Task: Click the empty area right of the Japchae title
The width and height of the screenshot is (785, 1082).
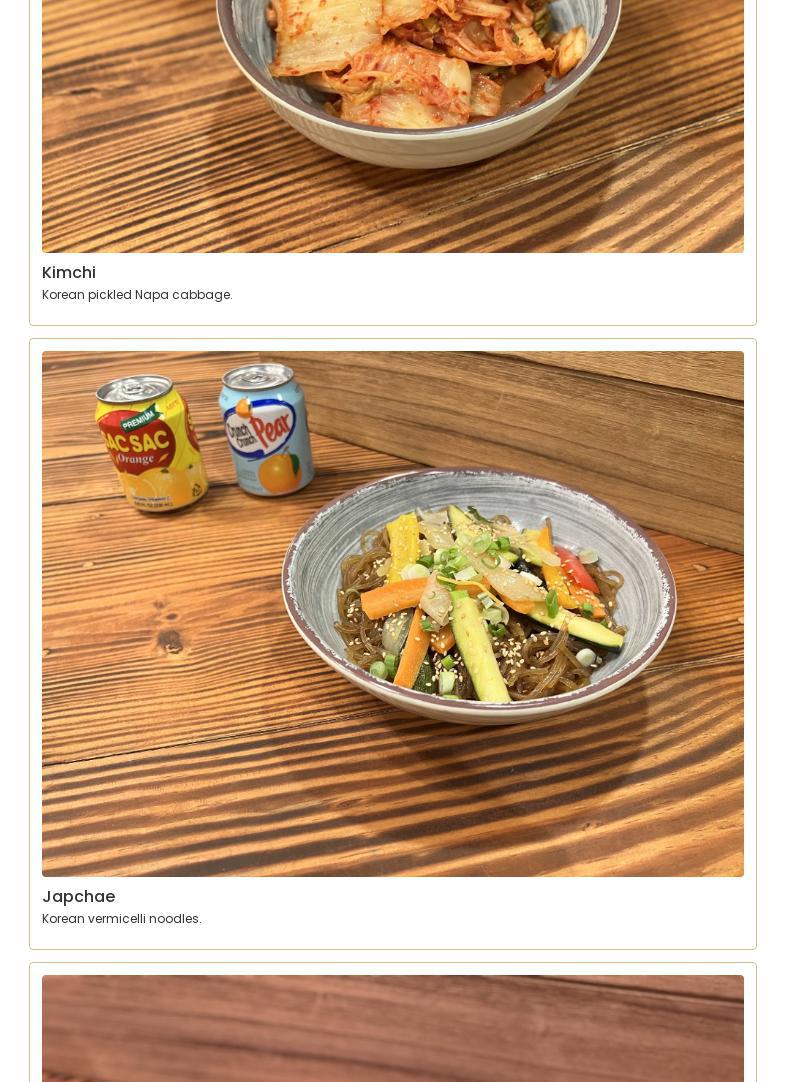Action: point(428,896)
